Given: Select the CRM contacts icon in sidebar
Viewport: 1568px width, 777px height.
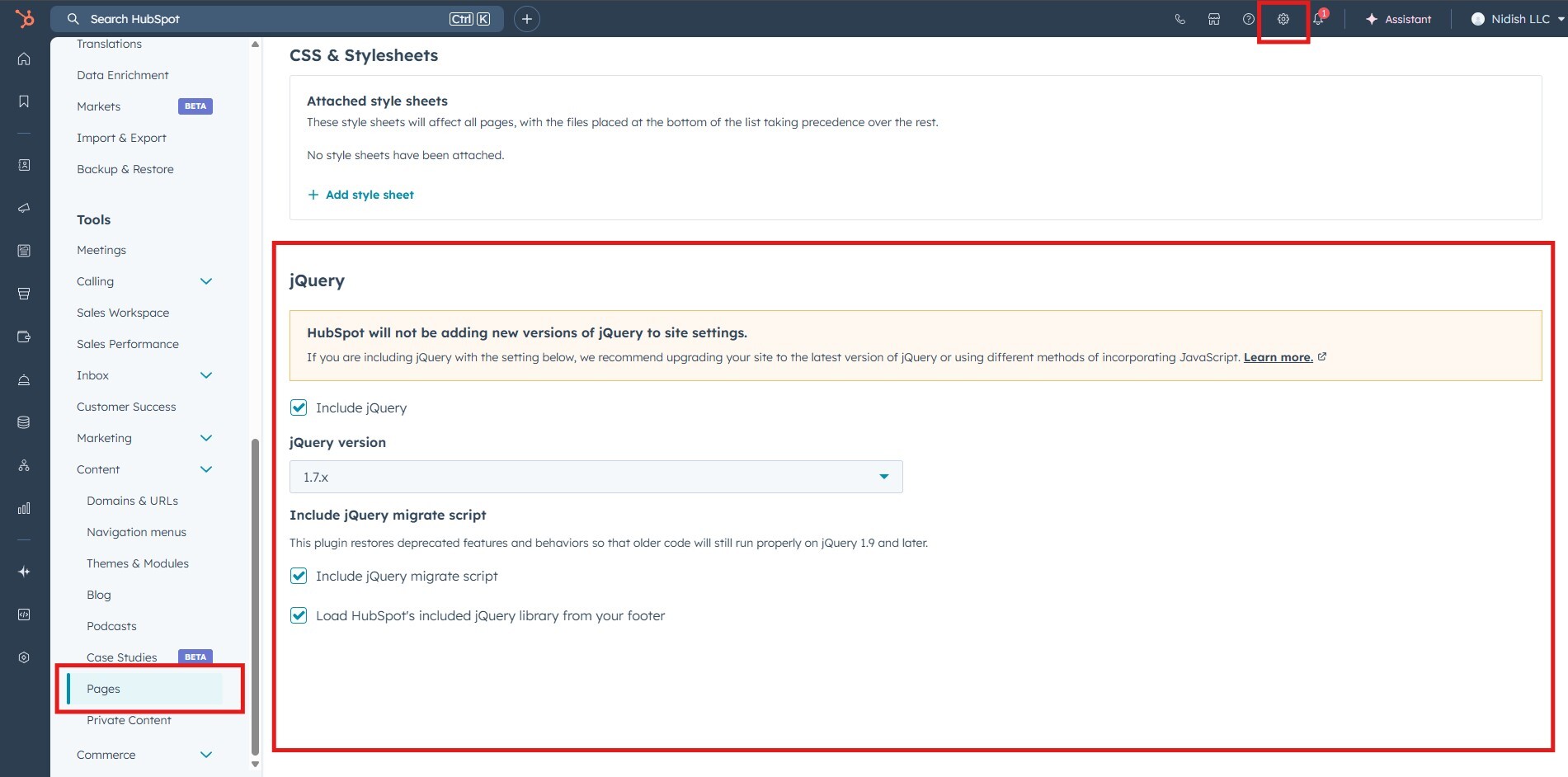Looking at the screenshot, I should pos(24,165).
